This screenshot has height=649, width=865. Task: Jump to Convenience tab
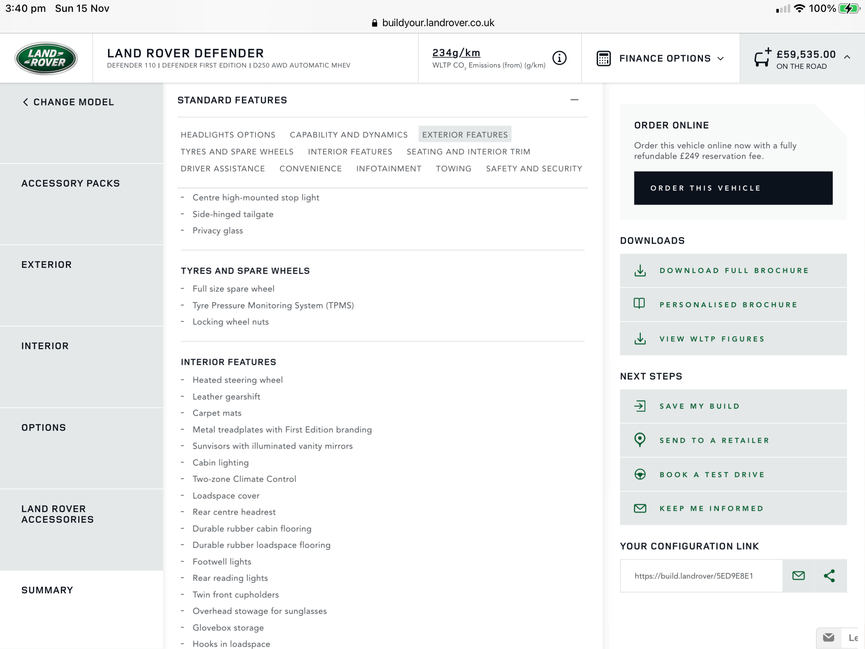coord(311,168)
